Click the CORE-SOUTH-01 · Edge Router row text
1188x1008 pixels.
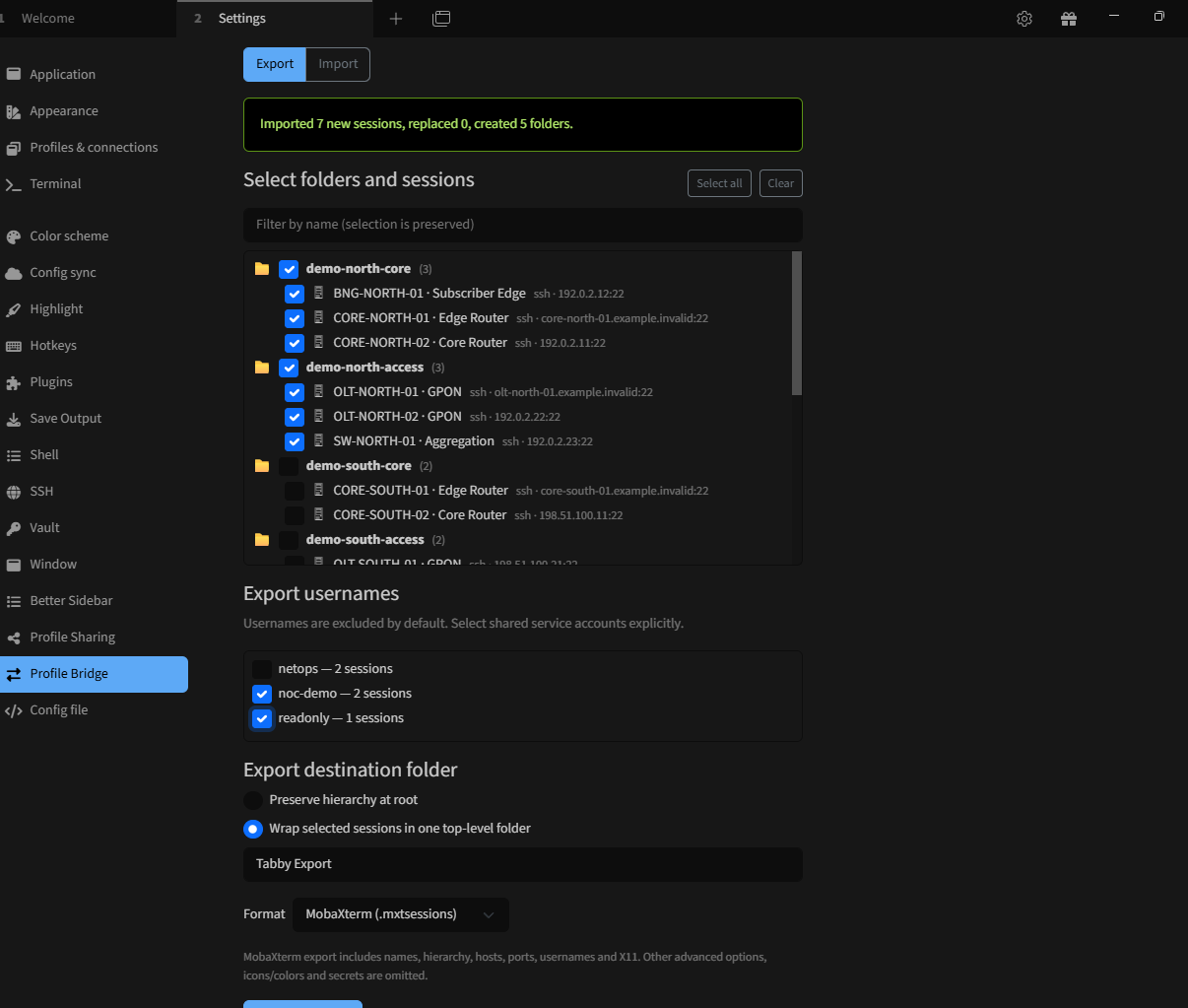tap(421, 491)
